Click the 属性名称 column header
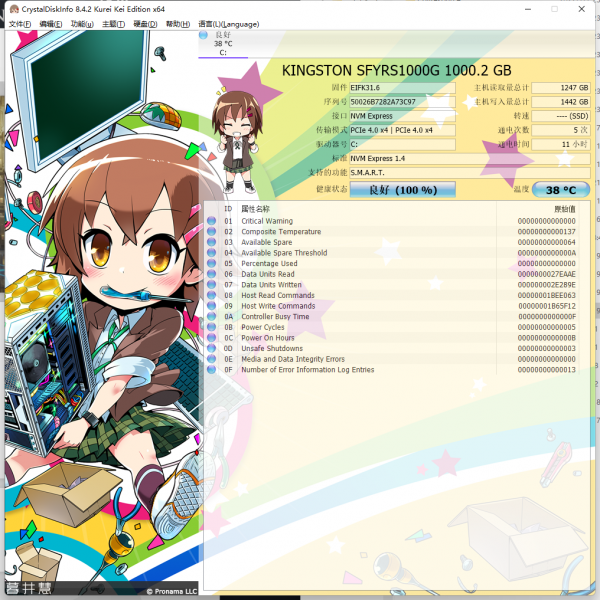The image size is (600, 600). click(255, 209)
